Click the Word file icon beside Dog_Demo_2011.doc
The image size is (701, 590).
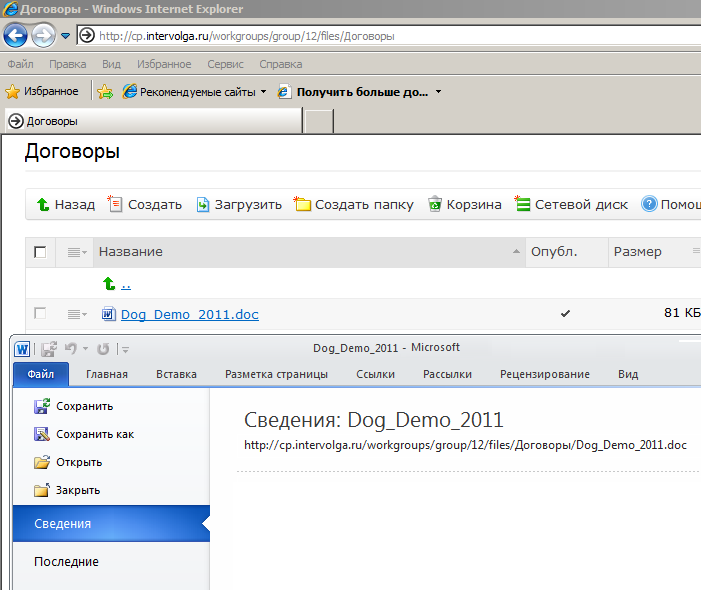pos(109,314)
